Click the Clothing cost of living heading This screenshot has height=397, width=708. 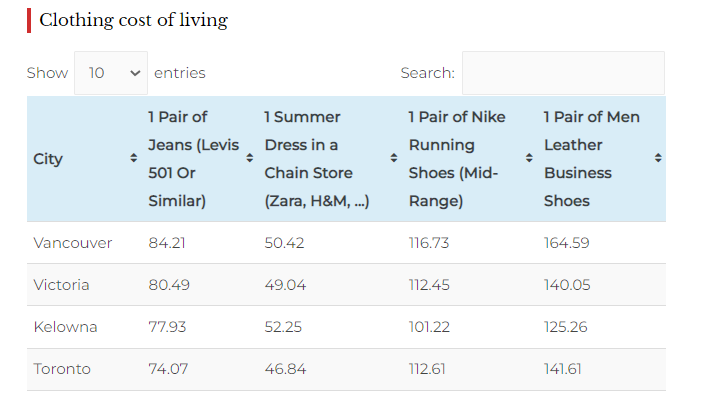[134, 20]
